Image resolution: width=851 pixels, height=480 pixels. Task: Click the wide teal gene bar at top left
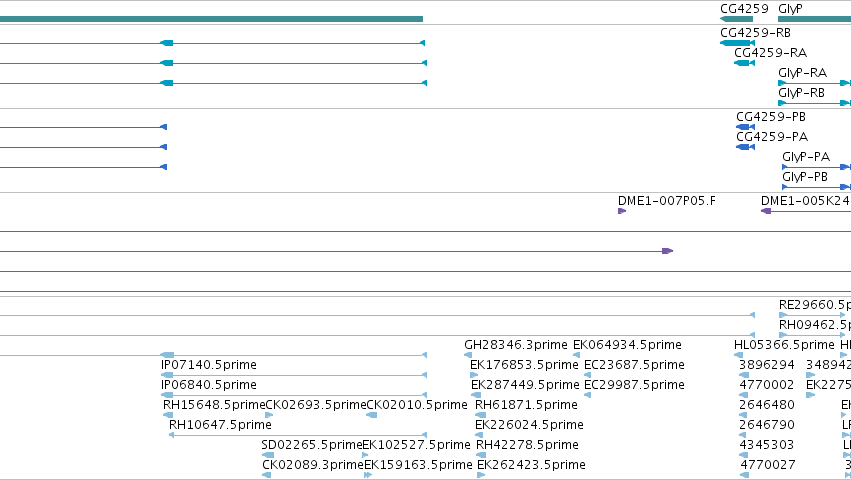point(211,19)
